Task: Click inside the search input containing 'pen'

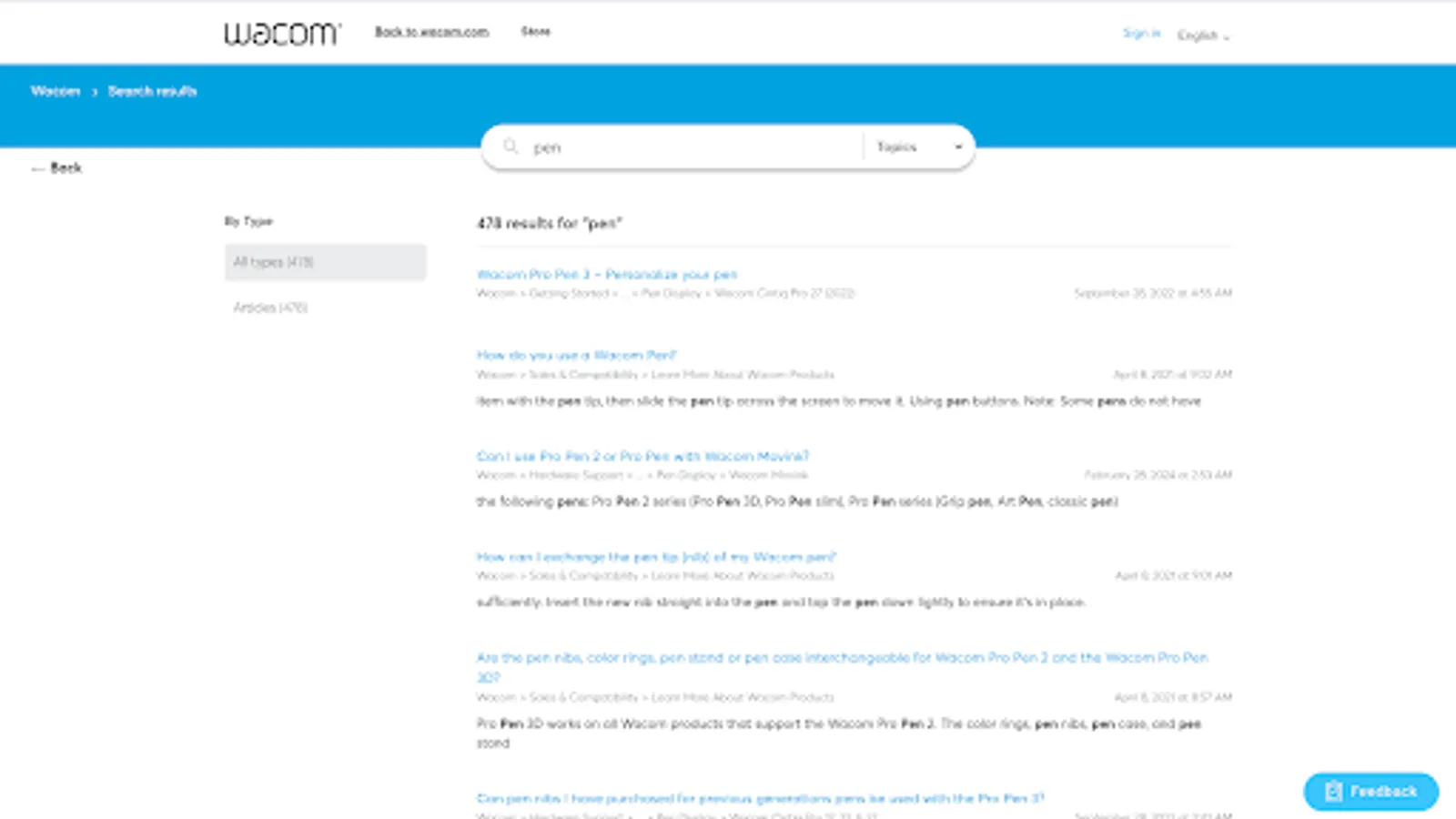Action: tap(637, 146)
